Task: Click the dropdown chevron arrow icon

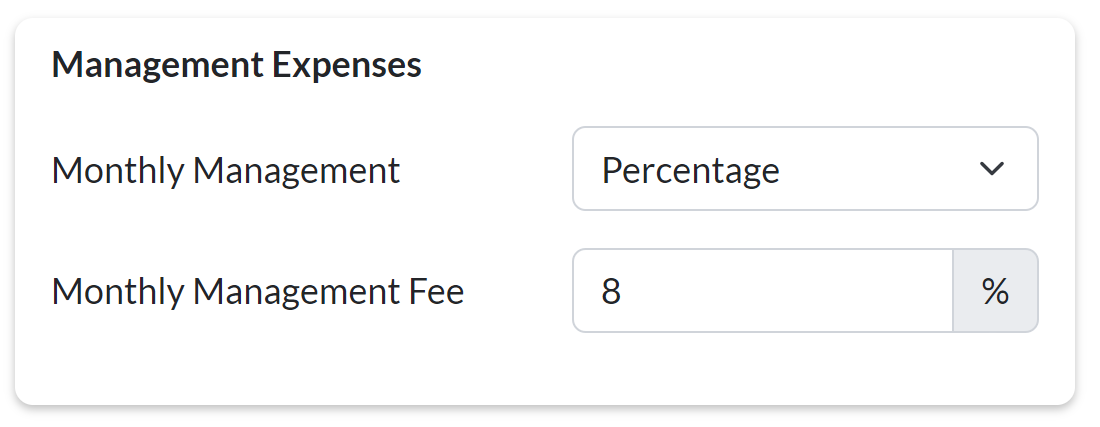Action: pyautogui.click(x=991, y=169)
